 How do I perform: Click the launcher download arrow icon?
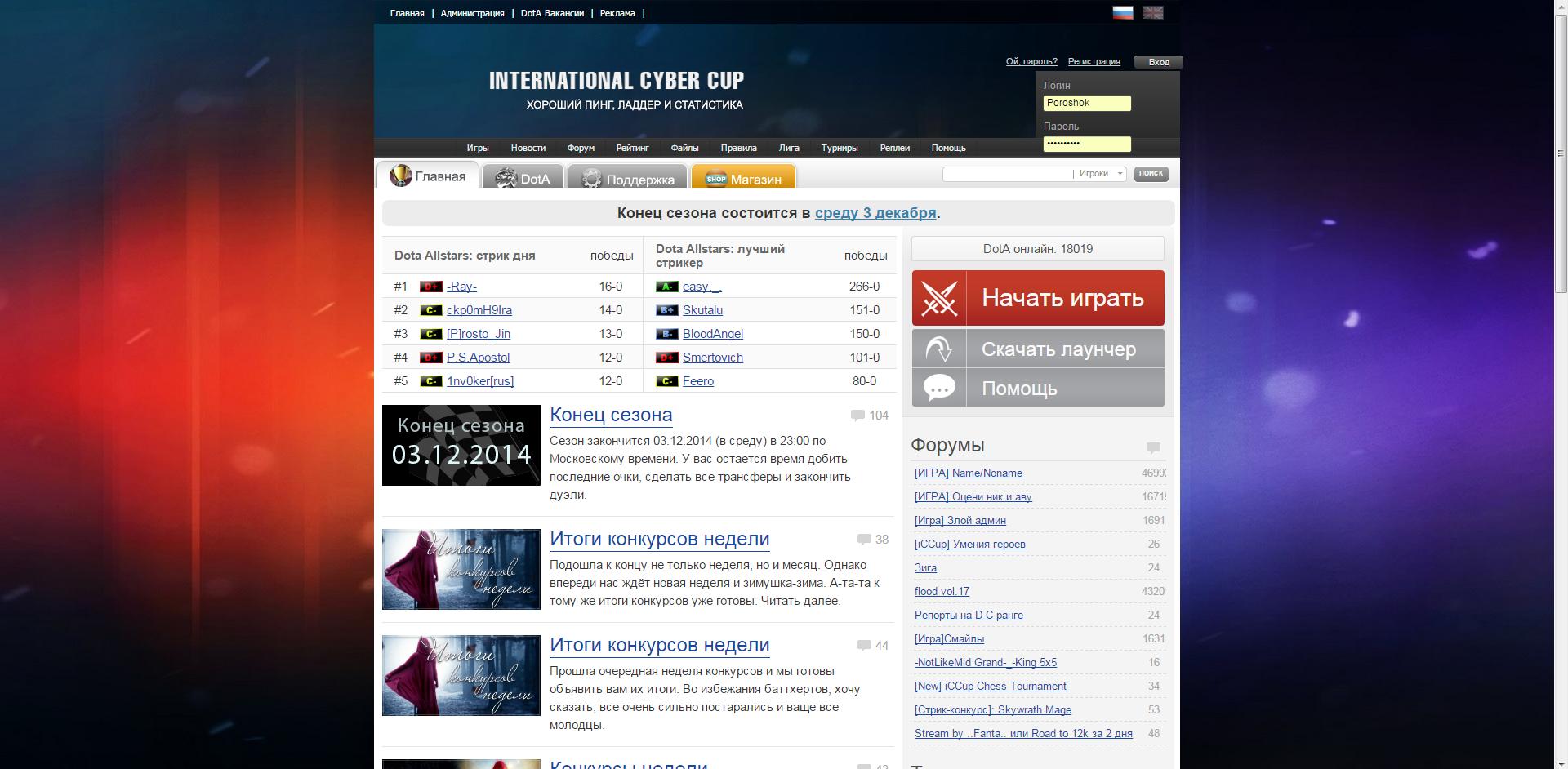click(939, 349)
